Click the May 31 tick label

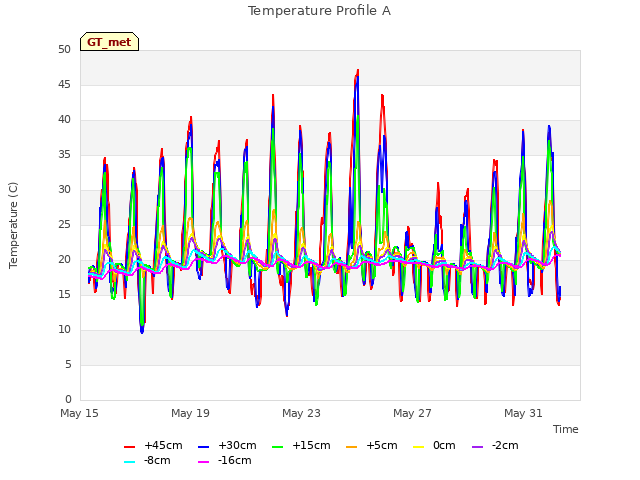pos(524,413)
